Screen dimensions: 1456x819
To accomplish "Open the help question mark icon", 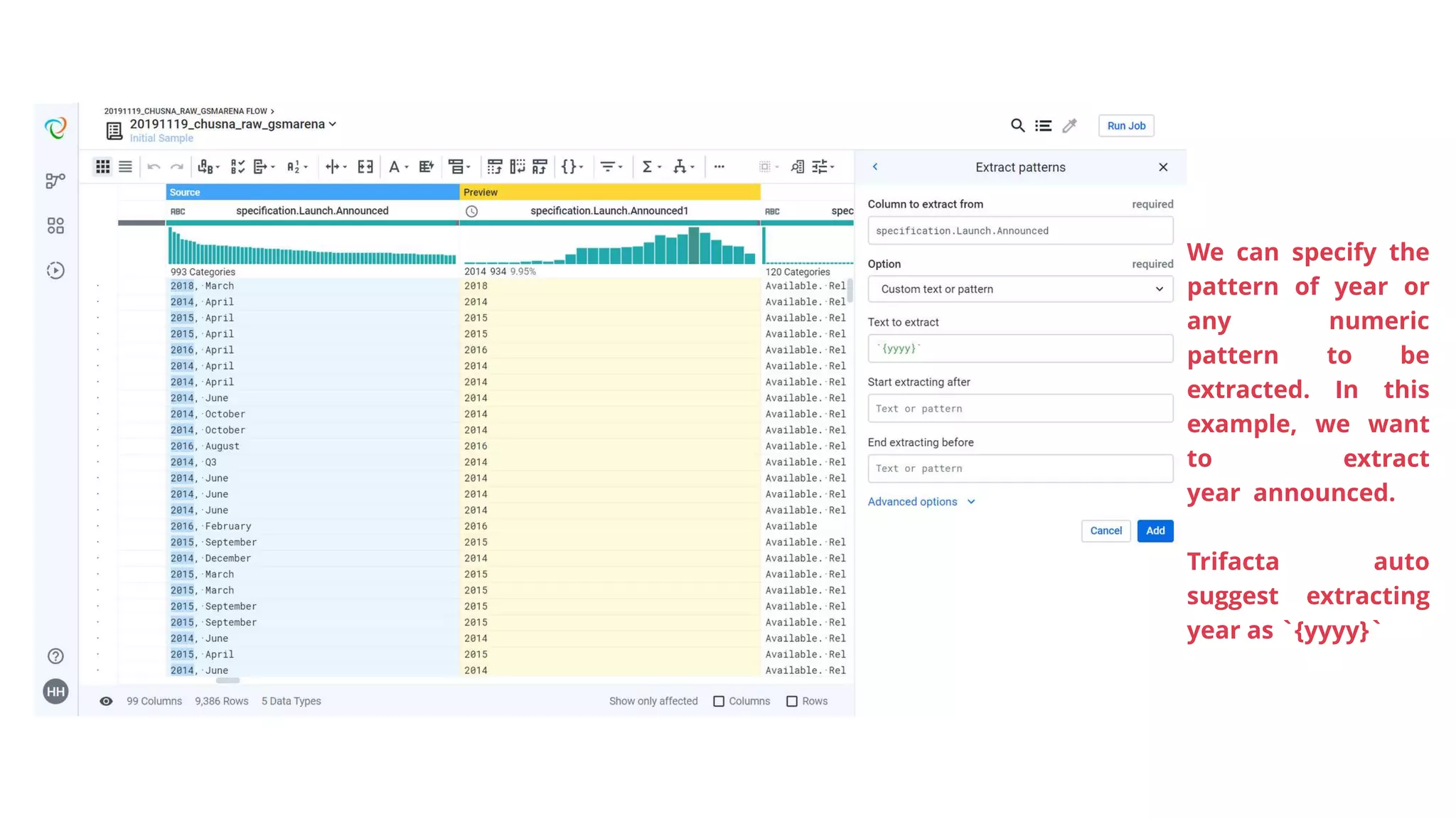I will coord(55,656).
